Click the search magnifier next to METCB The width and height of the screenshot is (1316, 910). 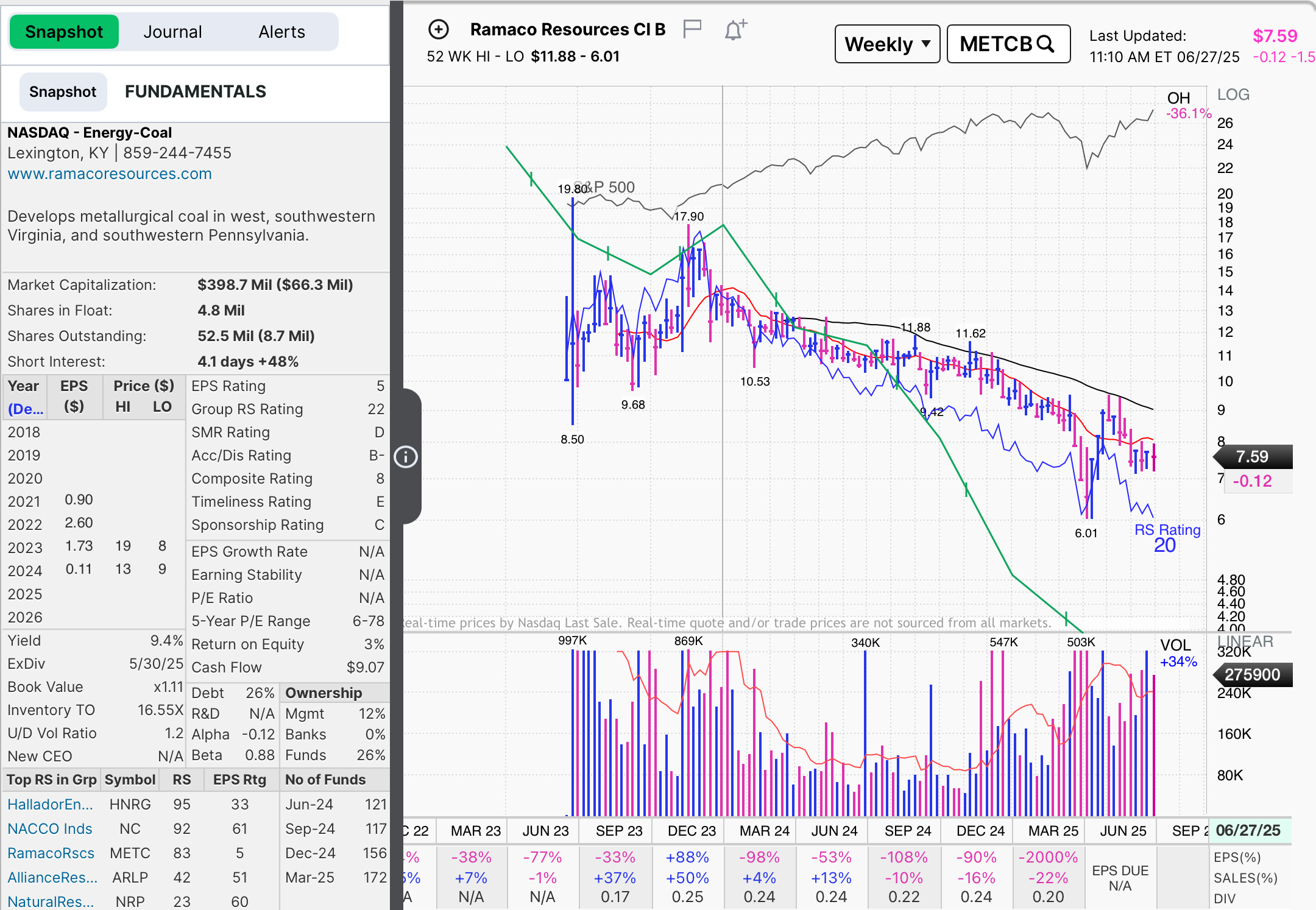(x=1045, y=44)
